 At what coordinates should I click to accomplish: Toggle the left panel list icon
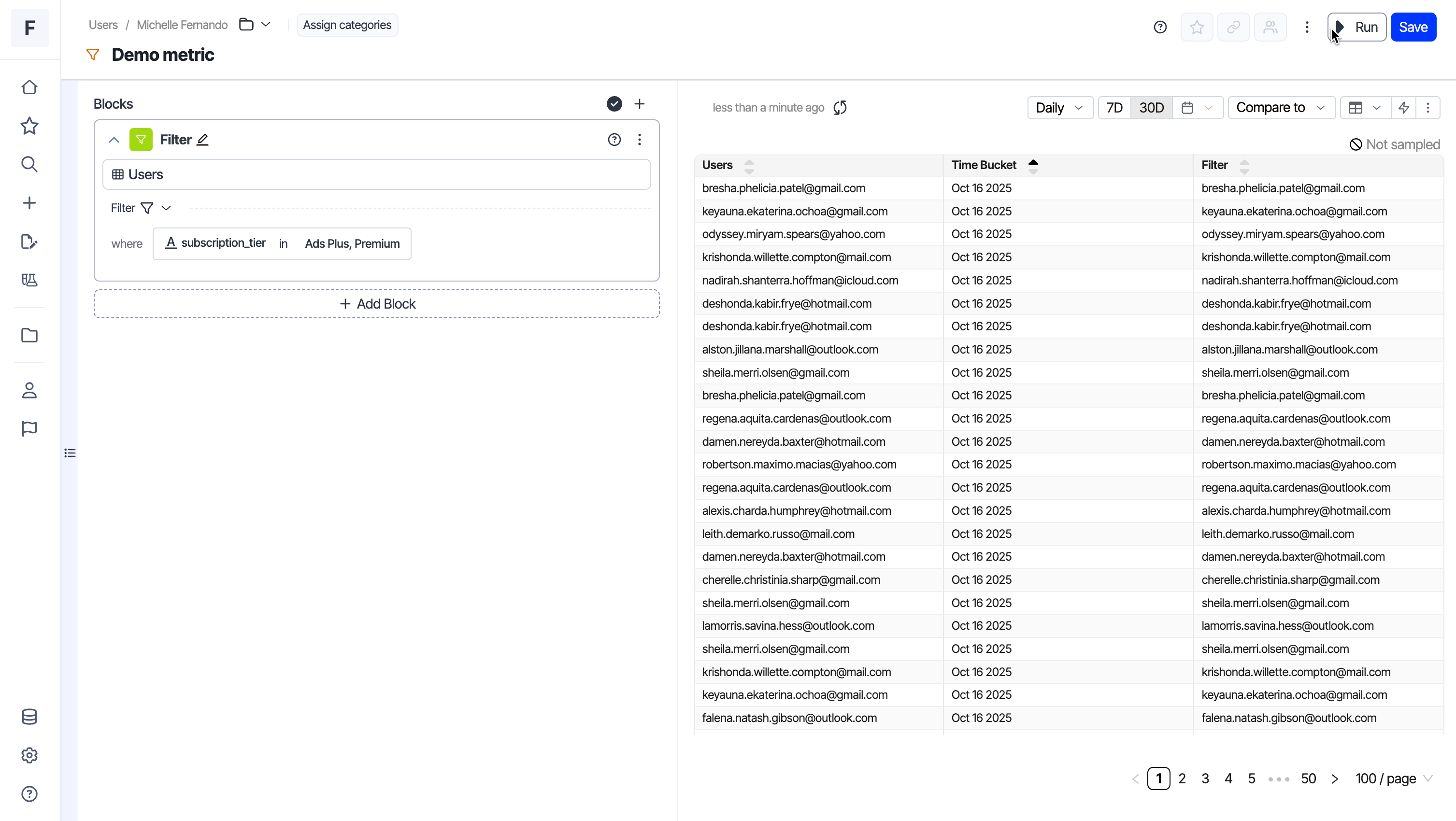point(70,453)
